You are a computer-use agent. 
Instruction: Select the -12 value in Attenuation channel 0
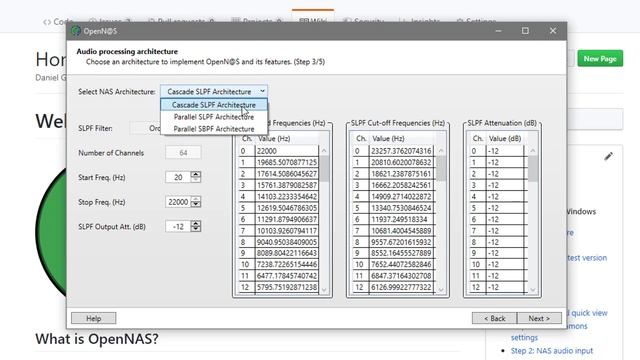tap(505, 151)
